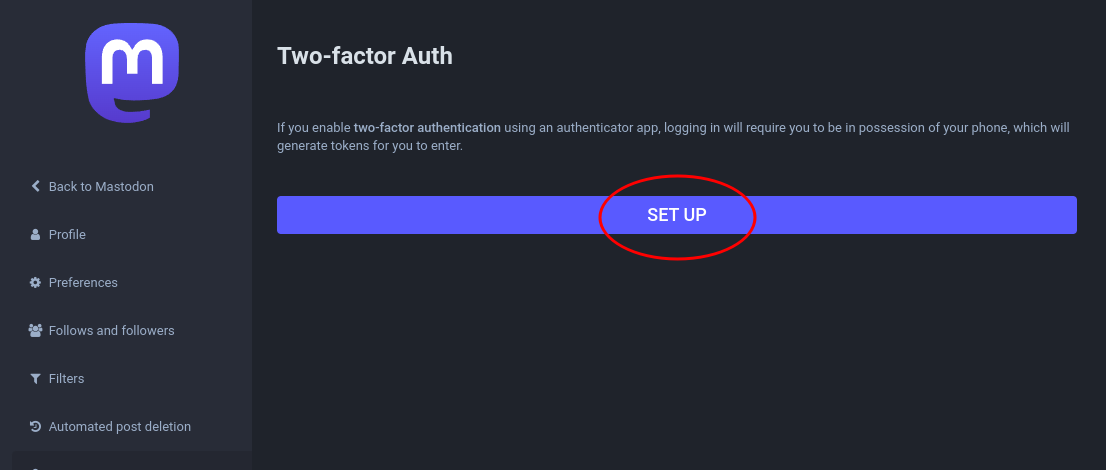
Task: Click the followers group icon
Action: (x=35, y=330)
